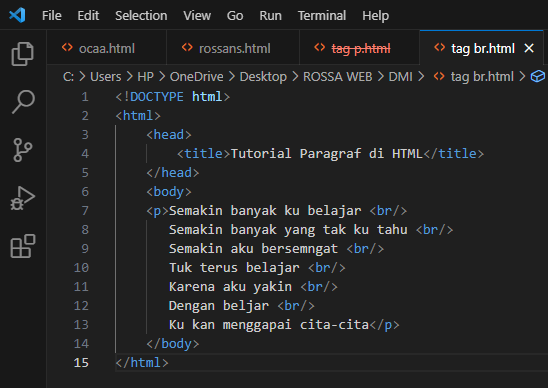Click the text 'Semakin banyak ku belajar'
This screenshot has width=548, height=388.
tap(265, 211)
